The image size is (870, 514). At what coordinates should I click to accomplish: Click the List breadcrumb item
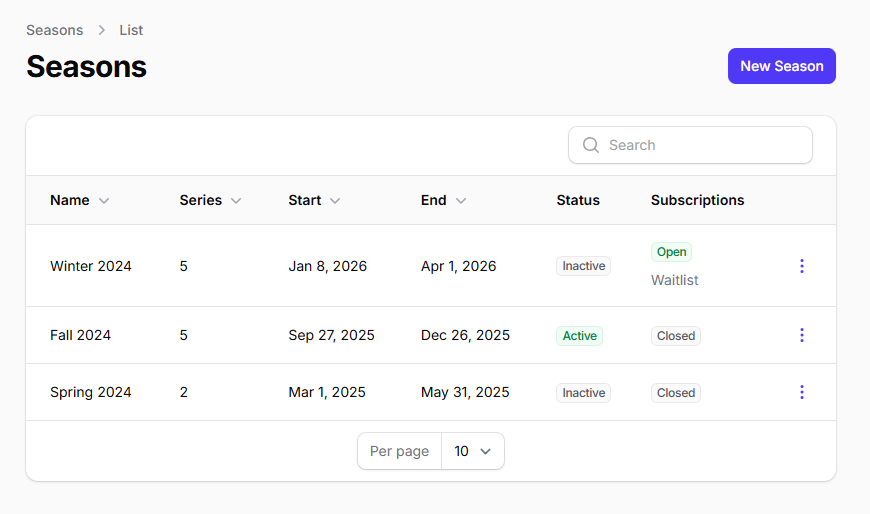[131, 30]
